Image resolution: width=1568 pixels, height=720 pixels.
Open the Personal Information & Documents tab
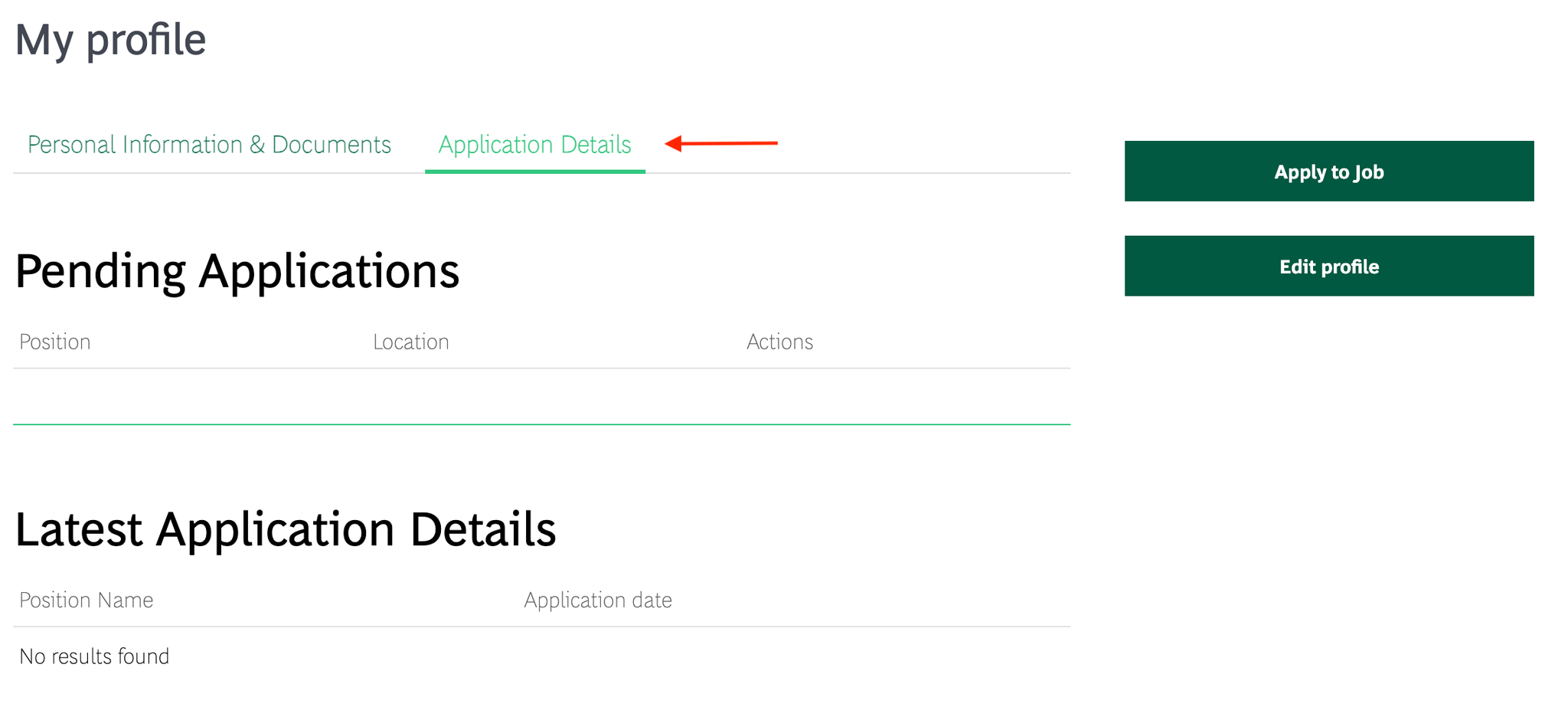[209, 145]
